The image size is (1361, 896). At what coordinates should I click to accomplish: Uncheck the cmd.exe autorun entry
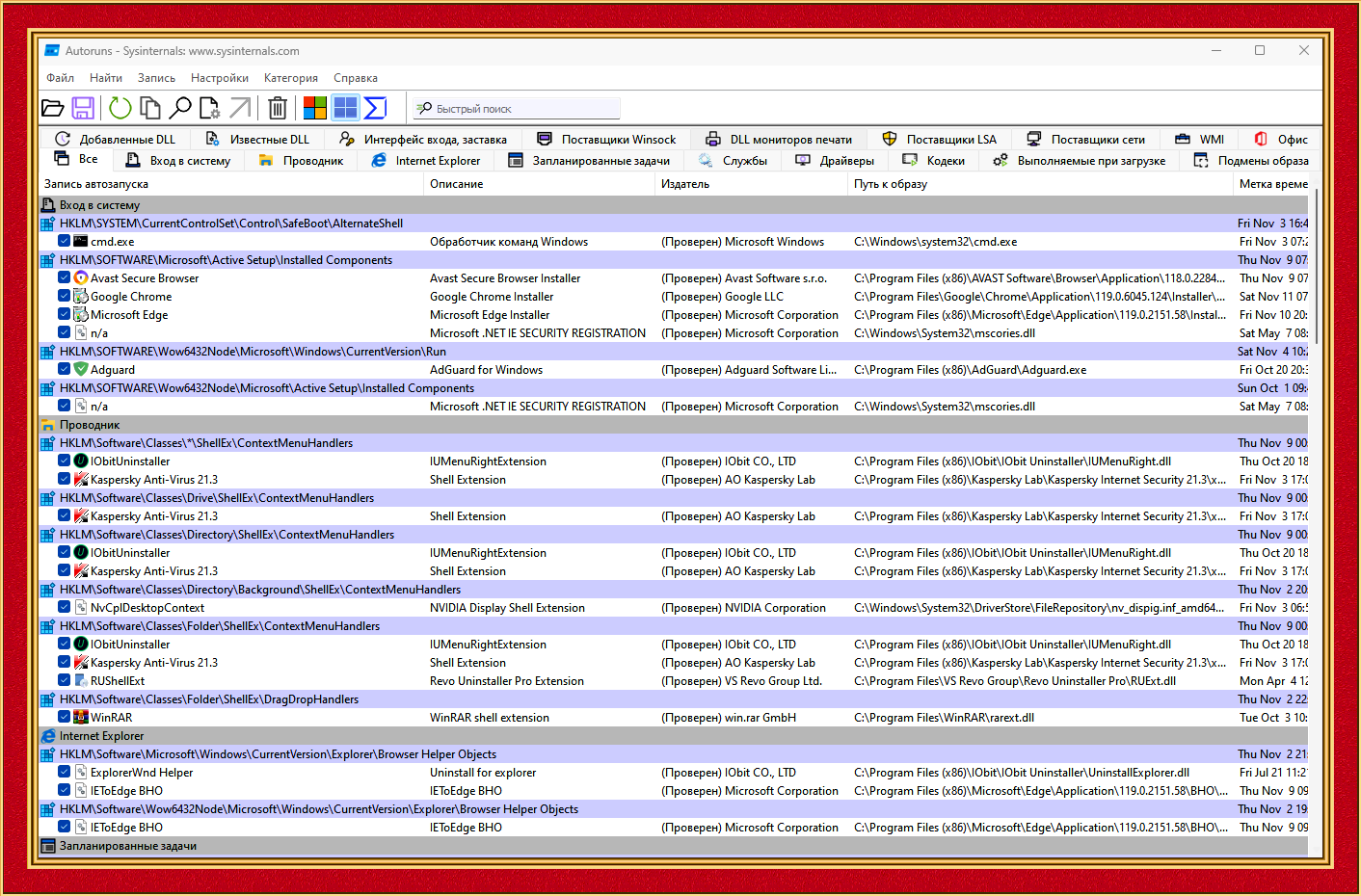[64, 241]
